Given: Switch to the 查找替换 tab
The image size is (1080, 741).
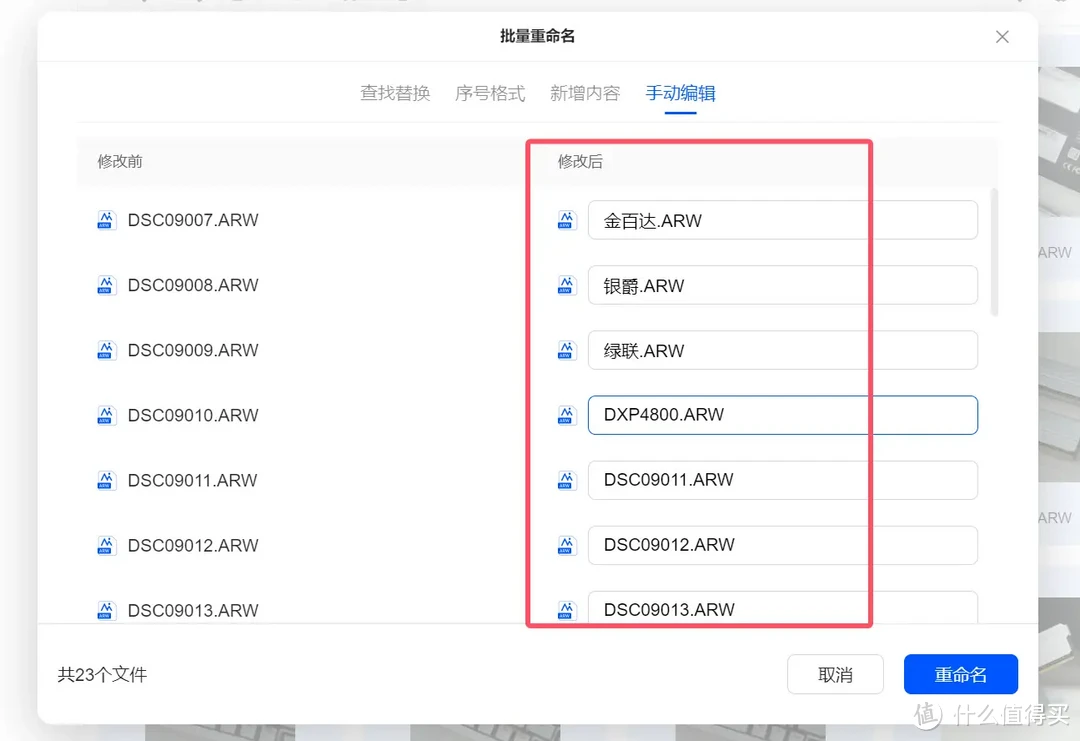Looking at the screenshot, I should (x=396, y=93).
